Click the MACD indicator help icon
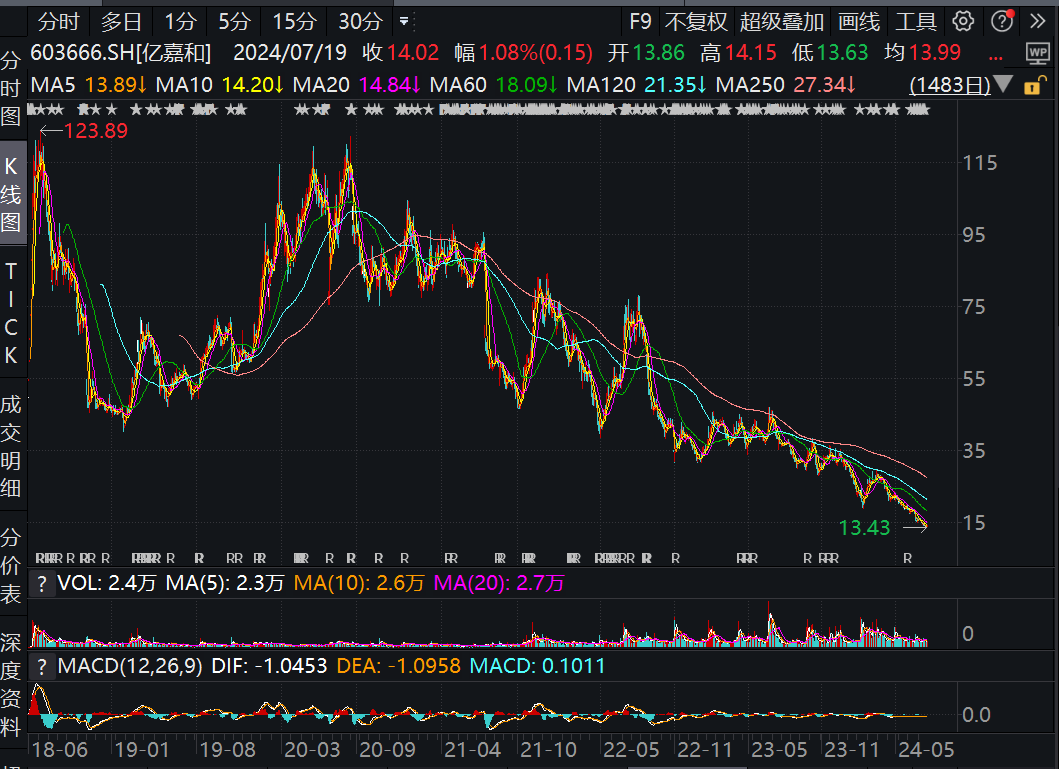The image size is (1059, 769). tap(42, 667)
